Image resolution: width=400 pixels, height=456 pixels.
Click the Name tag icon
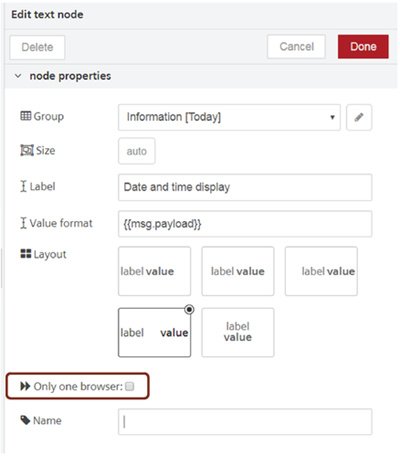(25, 420)
